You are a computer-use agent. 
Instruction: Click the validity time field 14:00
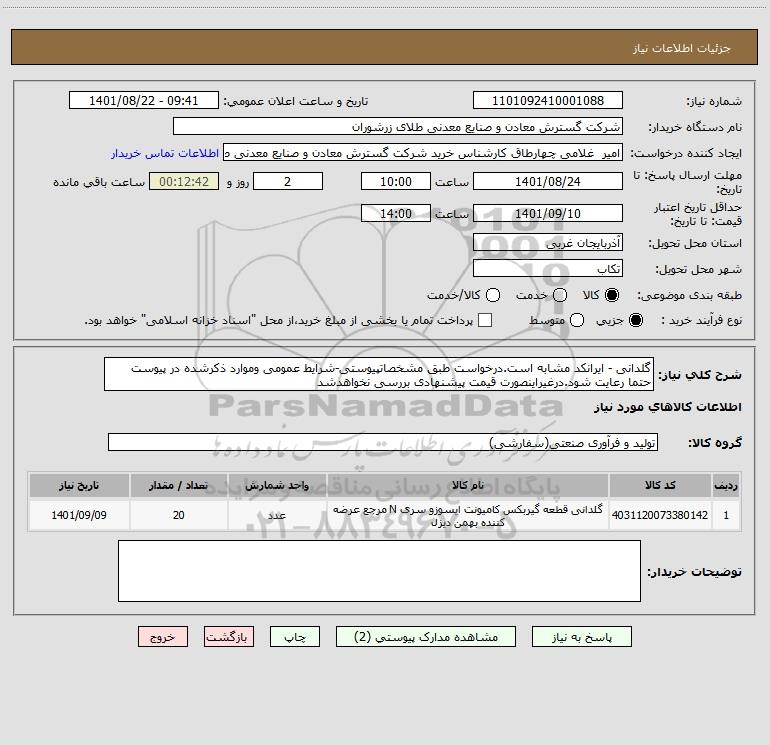(x=396, y=213)
